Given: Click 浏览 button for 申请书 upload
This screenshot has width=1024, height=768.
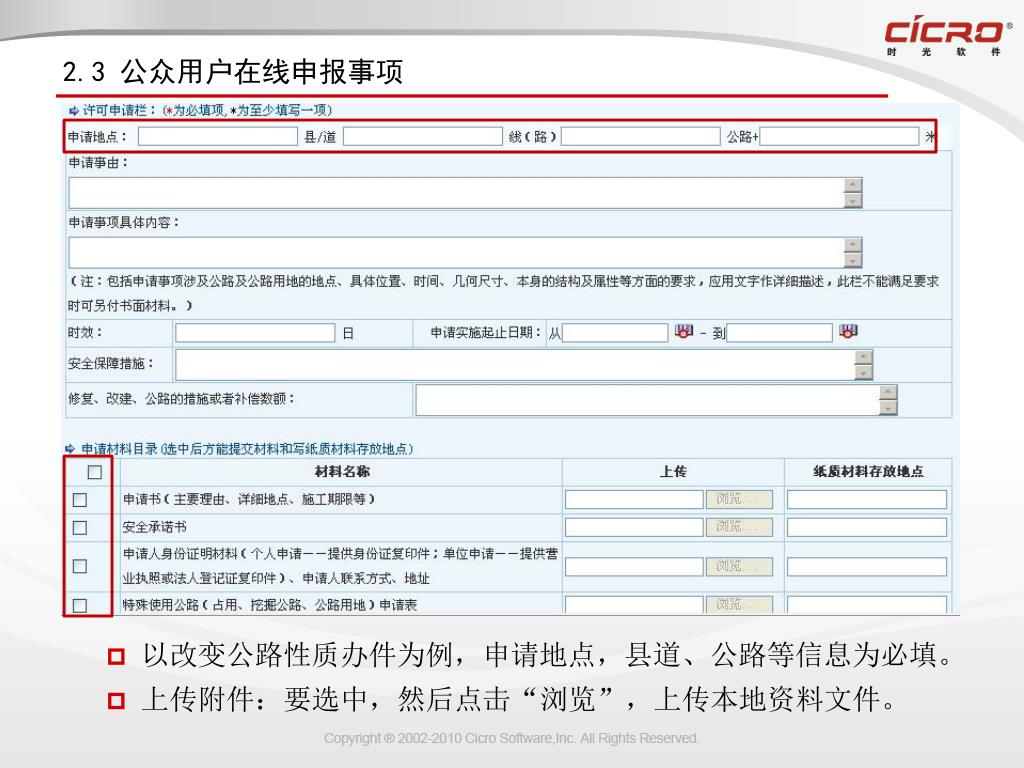Looking at the screenshot, I should (x=740, y=499).
